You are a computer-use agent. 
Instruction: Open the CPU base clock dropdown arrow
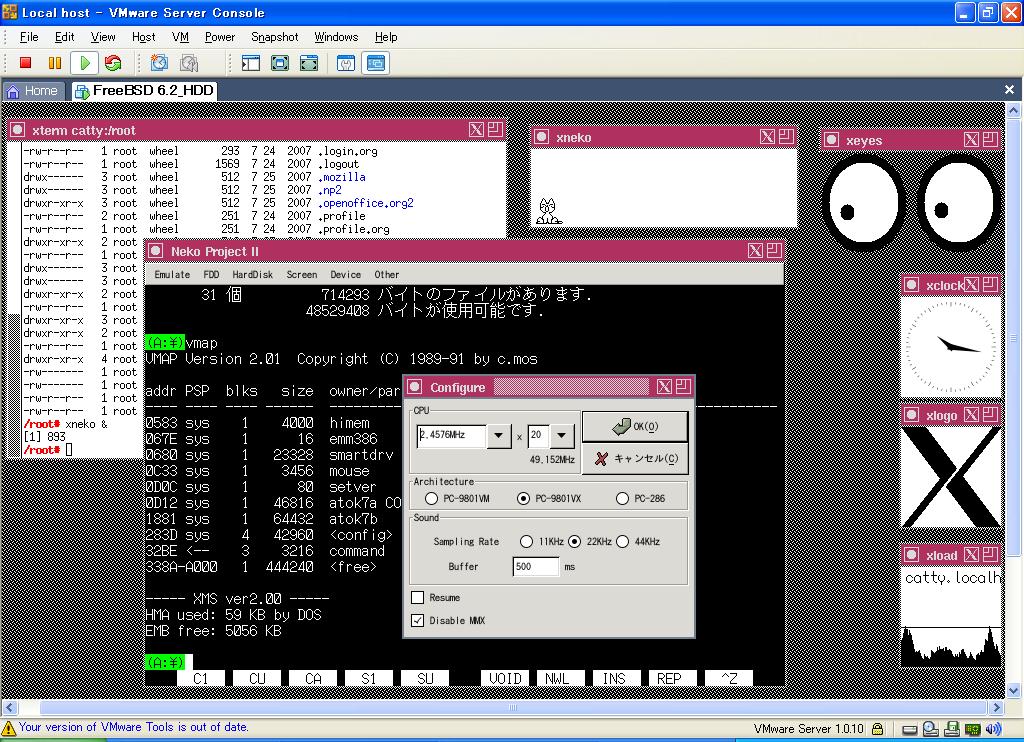tap(498, 436)
